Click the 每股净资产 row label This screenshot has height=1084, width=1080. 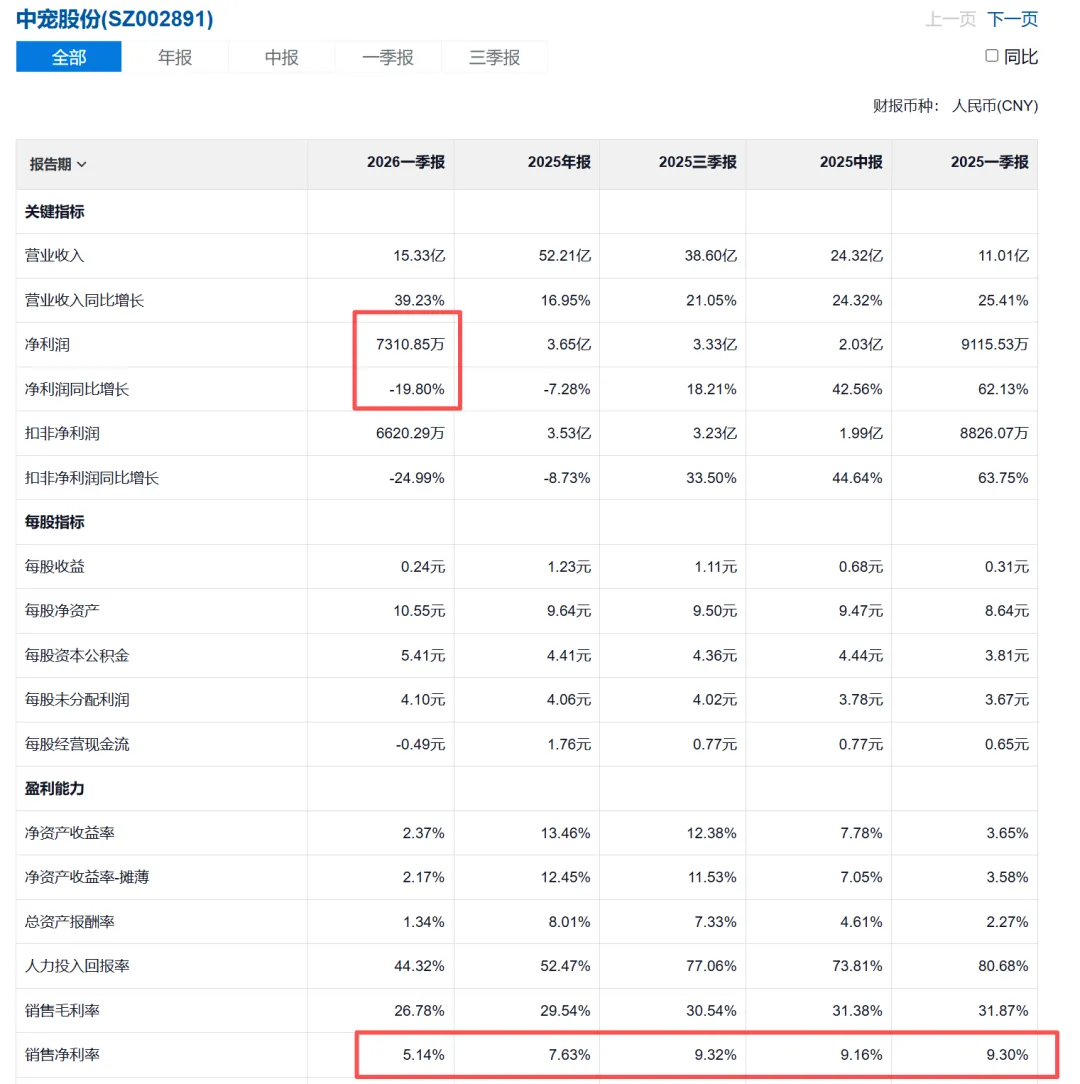(x=62, y=611)
